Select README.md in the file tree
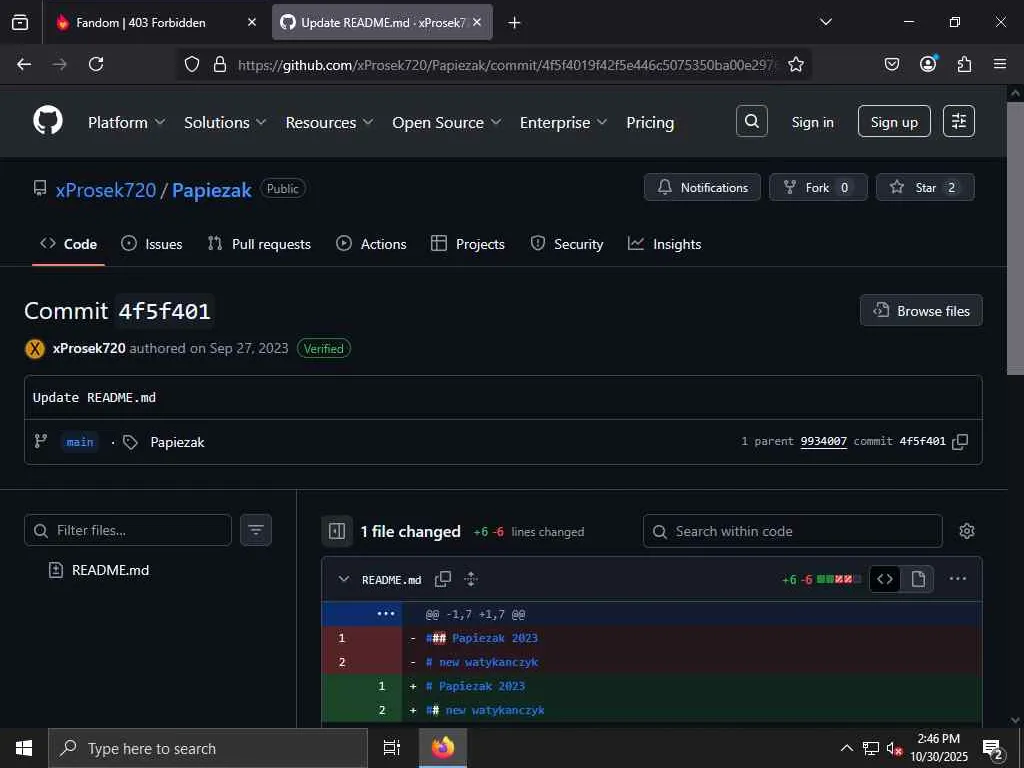Viewport: 1024px width, 768px height. coord(110,569)
